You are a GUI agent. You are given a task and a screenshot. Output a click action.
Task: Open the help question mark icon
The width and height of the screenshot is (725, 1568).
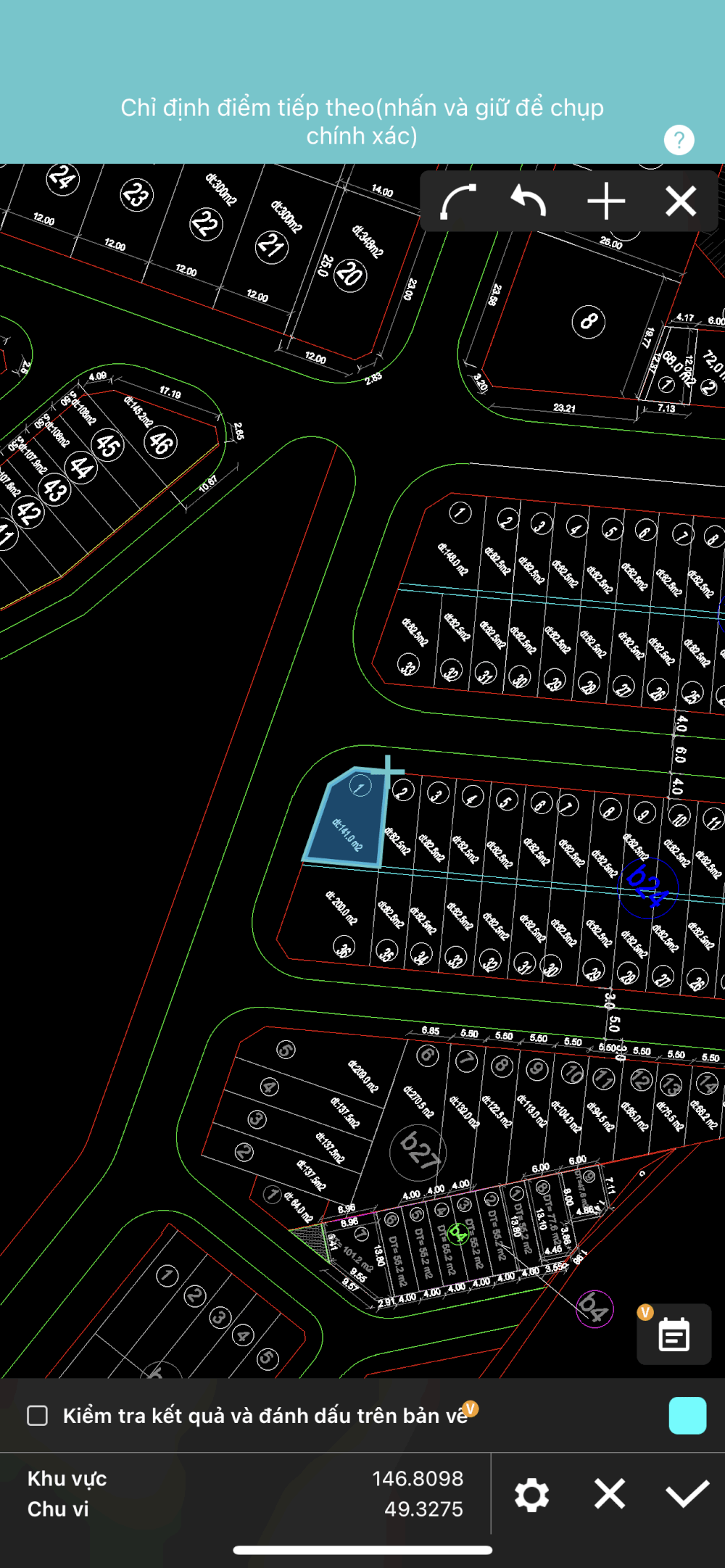coord(679,140)
